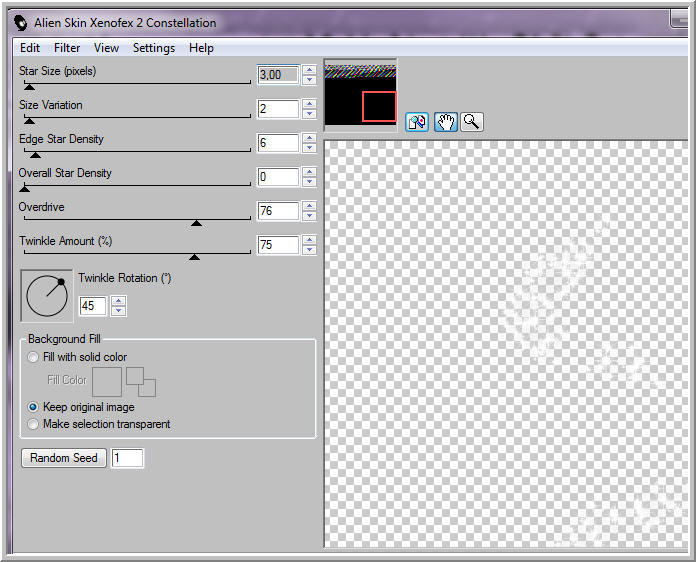This screenshot has width=696, height=562.
Task: Click the Fill Color swatch box
Action: (107, 382)
